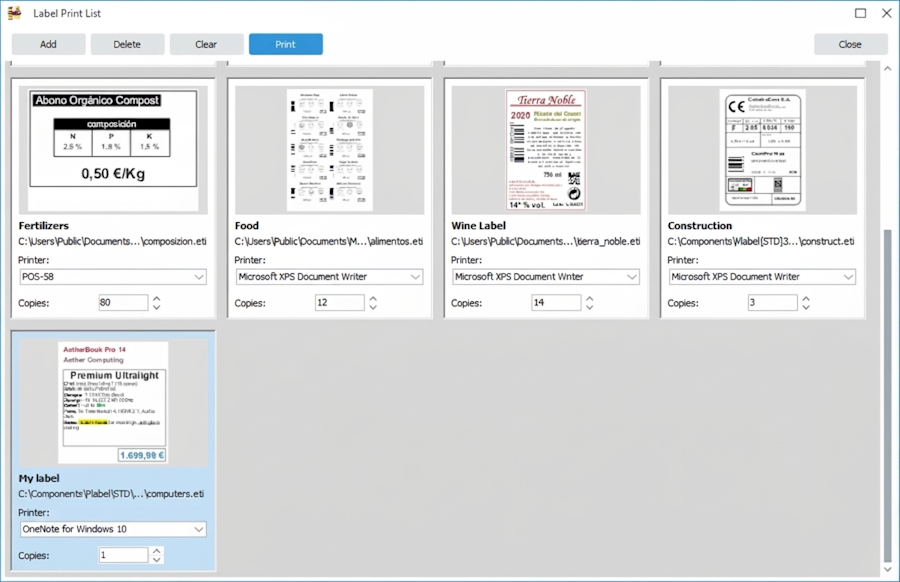
Task: Maximize the Label Print List window
Action: pos(860,13)
